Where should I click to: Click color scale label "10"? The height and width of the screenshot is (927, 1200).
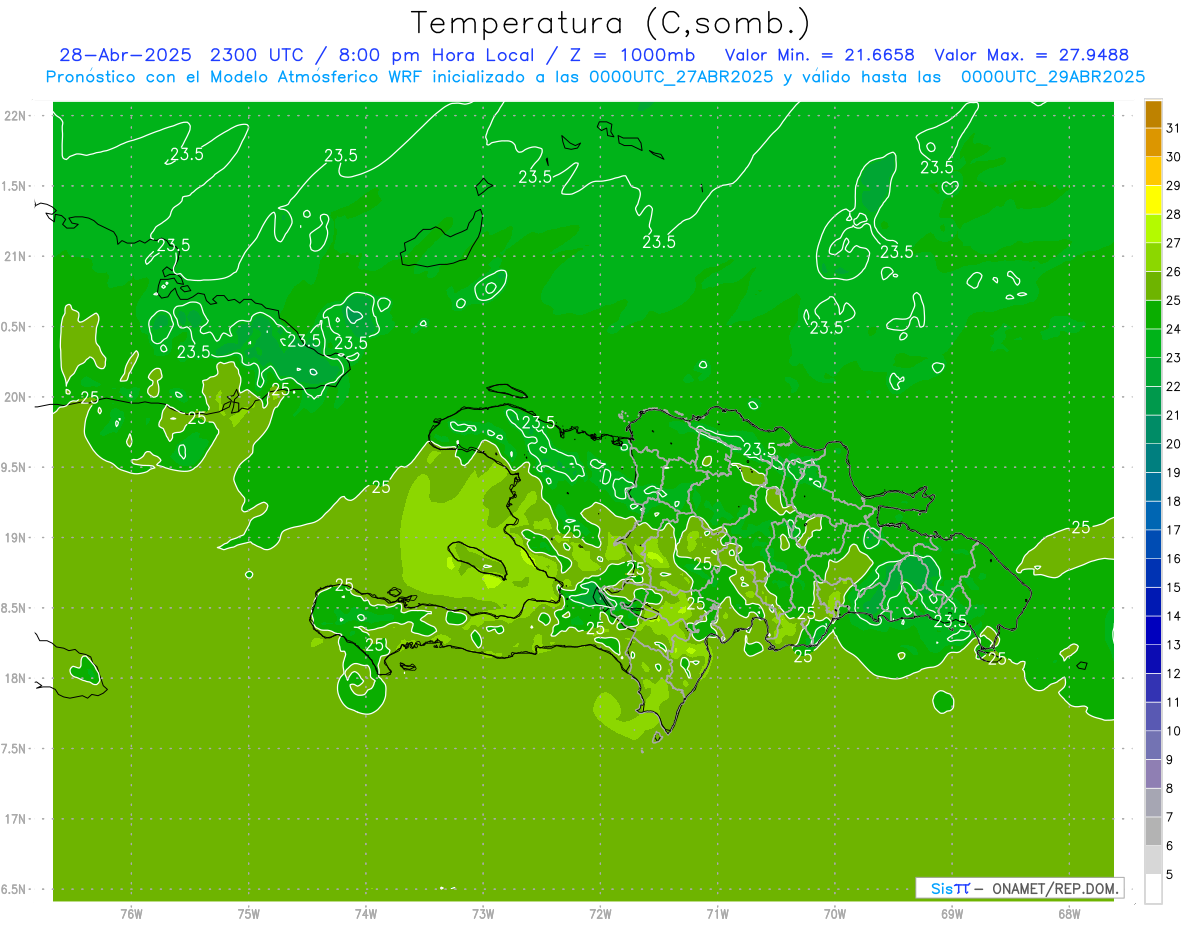coord(1173,731)
